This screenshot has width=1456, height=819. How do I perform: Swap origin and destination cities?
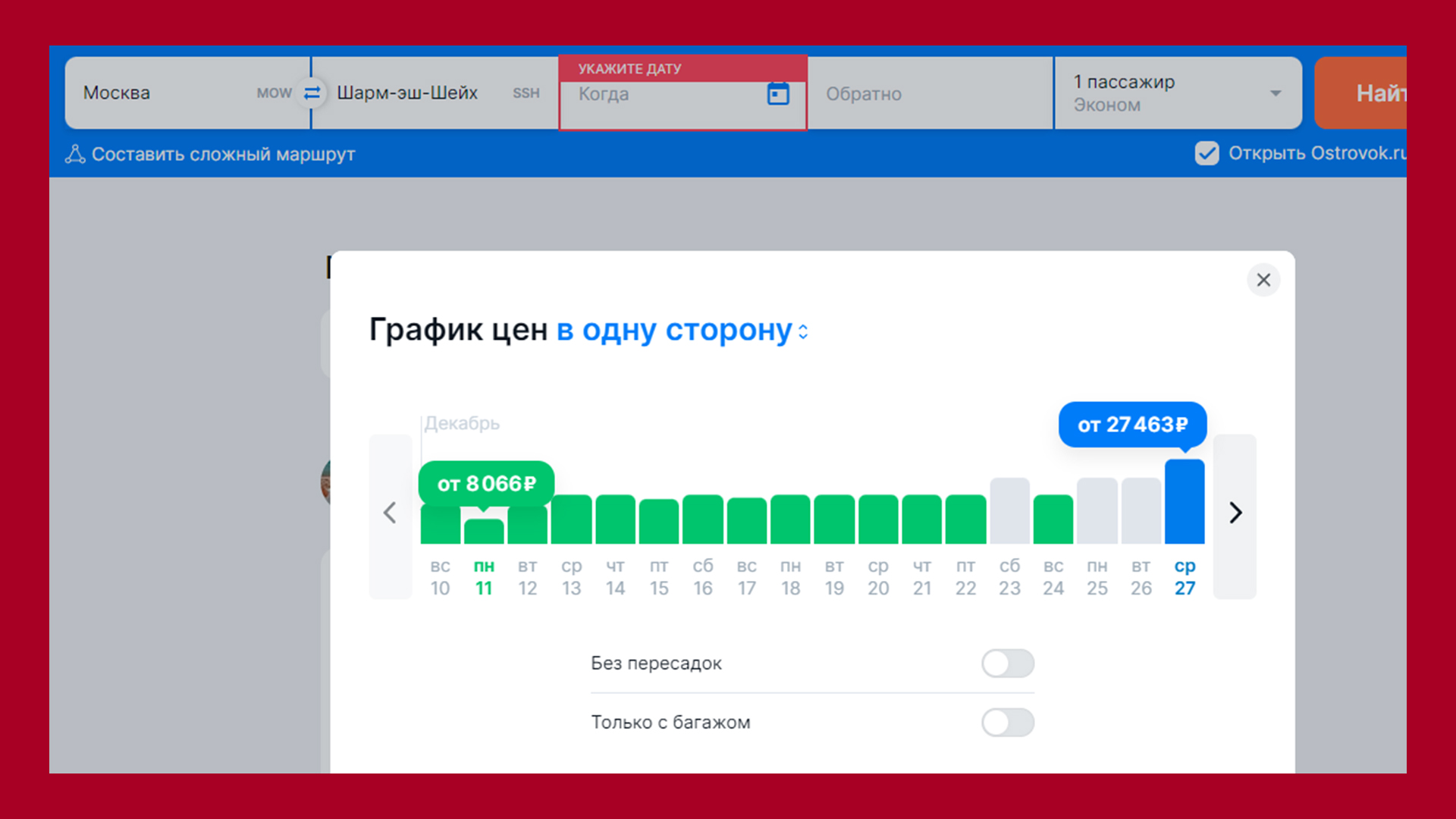(x=312, y=93)
